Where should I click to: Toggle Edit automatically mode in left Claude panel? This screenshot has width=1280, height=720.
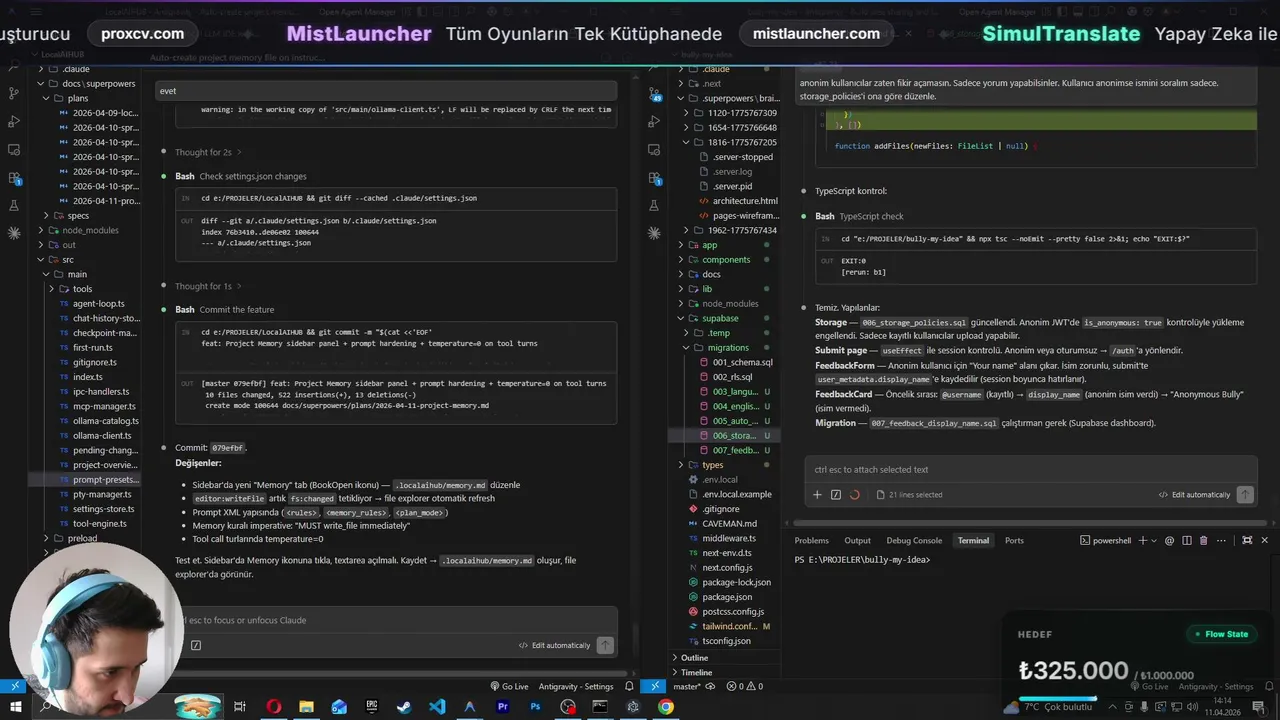[554, 645]
